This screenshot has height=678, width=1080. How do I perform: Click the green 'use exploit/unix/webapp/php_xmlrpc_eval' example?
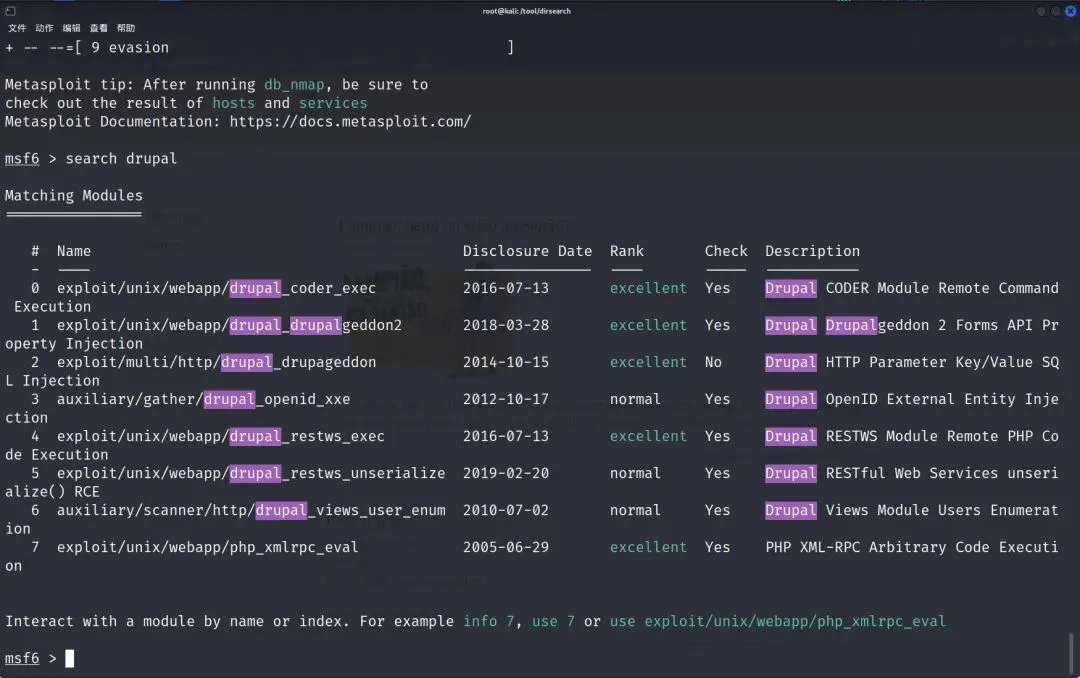778,622
